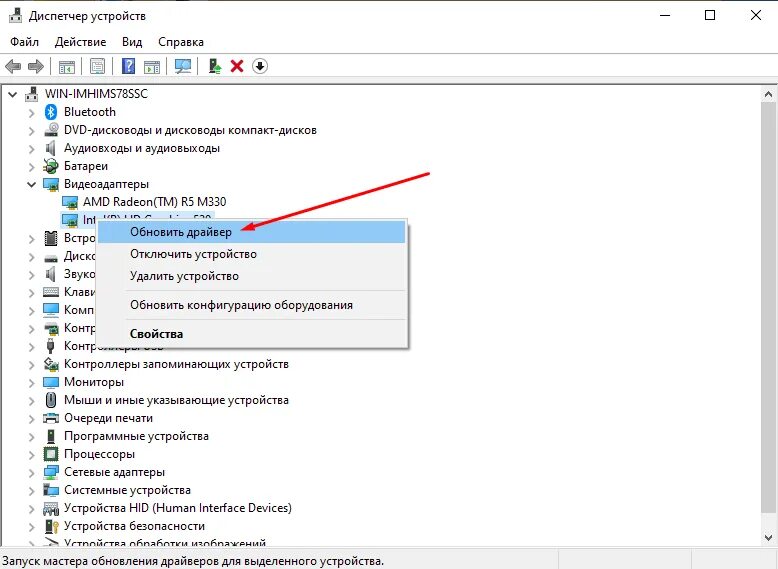
Task: Click the mouse icon for Мыши
Action: point(51,400)
